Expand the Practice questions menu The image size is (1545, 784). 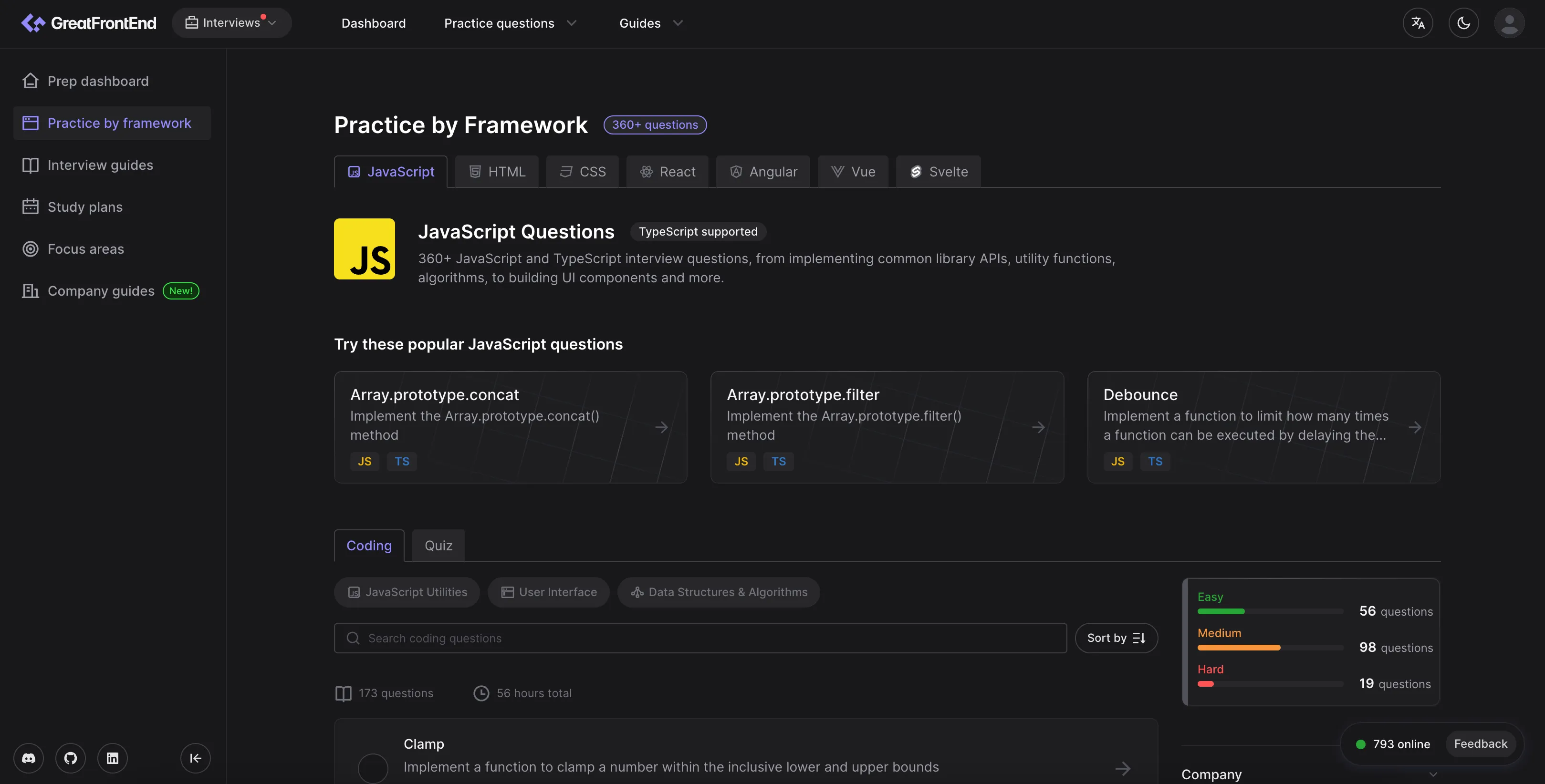510,23
